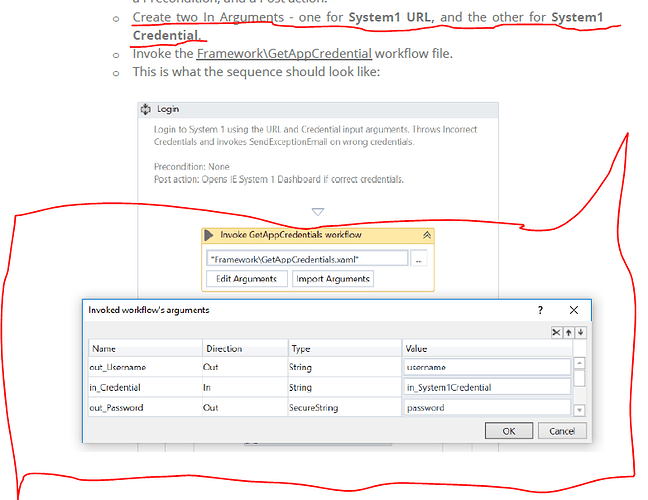Image resolution: width=648 pixels, height=500 pixels.
Task: Open Direction dropdown for in_Credential row
Action: click(x=245, y=388)
